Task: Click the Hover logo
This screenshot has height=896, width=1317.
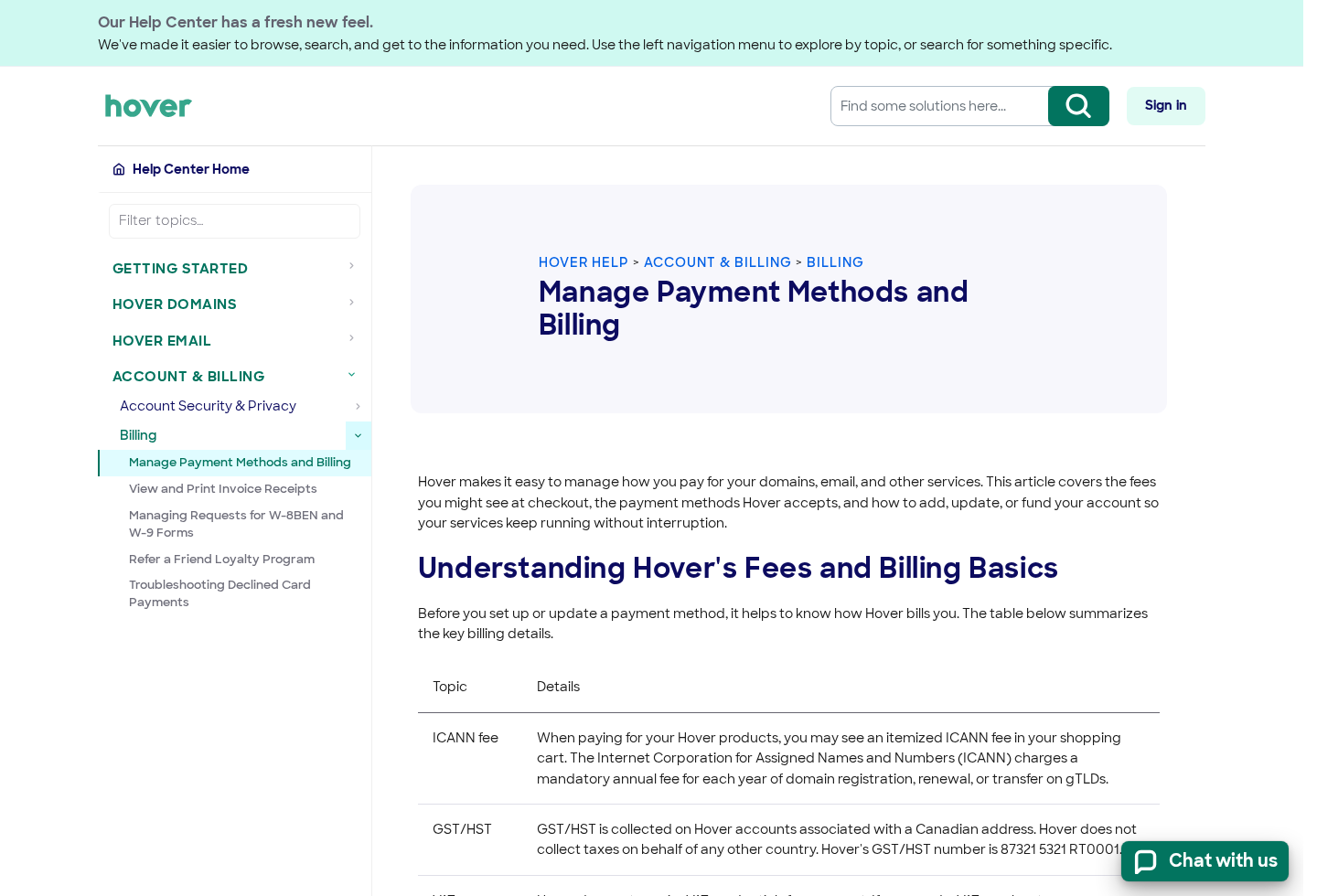Action: (x=148, y=106)
